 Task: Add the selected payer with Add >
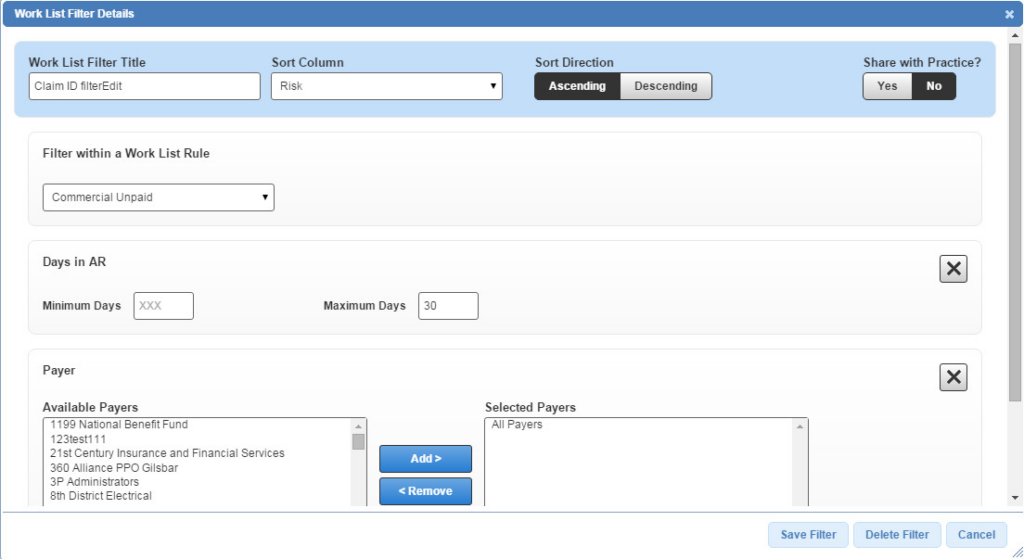pos(426,459)
